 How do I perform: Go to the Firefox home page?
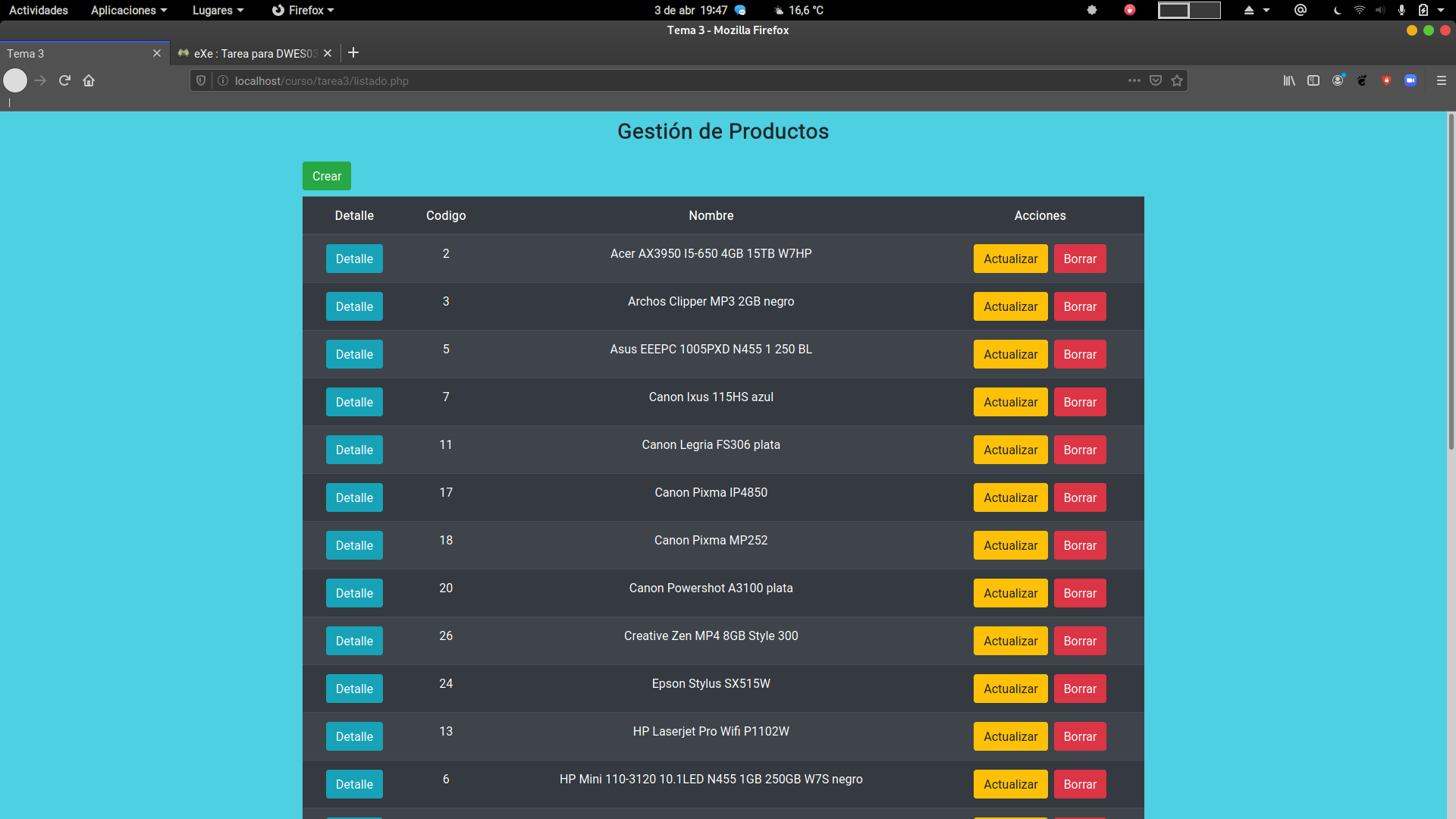point(89,80)
